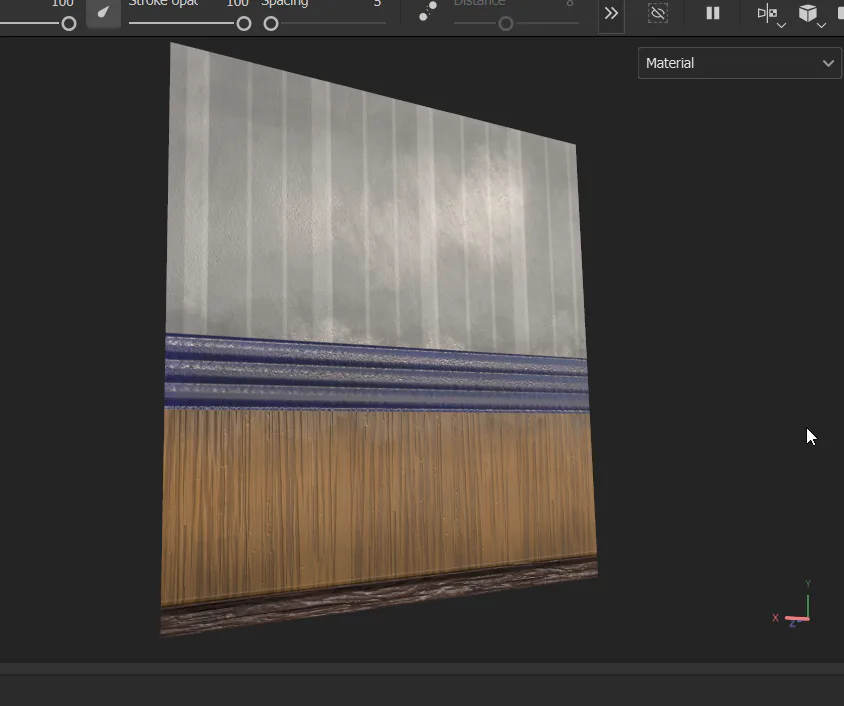Pause engine rendering with pause button
The width and height of the screenshot is (844, 706).
[713, 13]
